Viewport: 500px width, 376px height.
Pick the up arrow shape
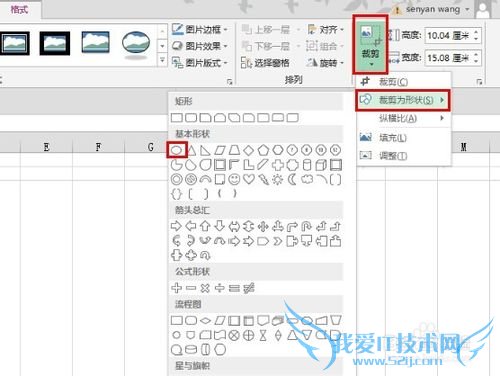pyautogui.click(x=205, y=226)
